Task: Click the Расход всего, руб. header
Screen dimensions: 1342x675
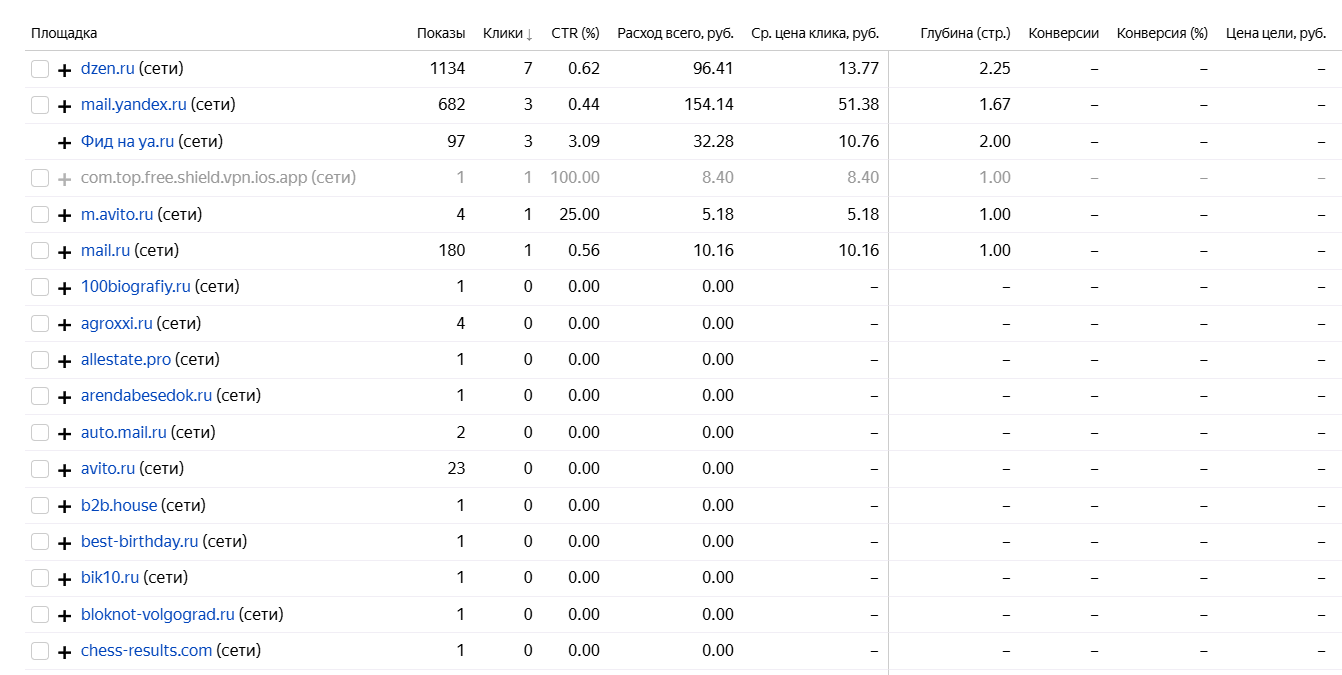Action: click(675, 33)
